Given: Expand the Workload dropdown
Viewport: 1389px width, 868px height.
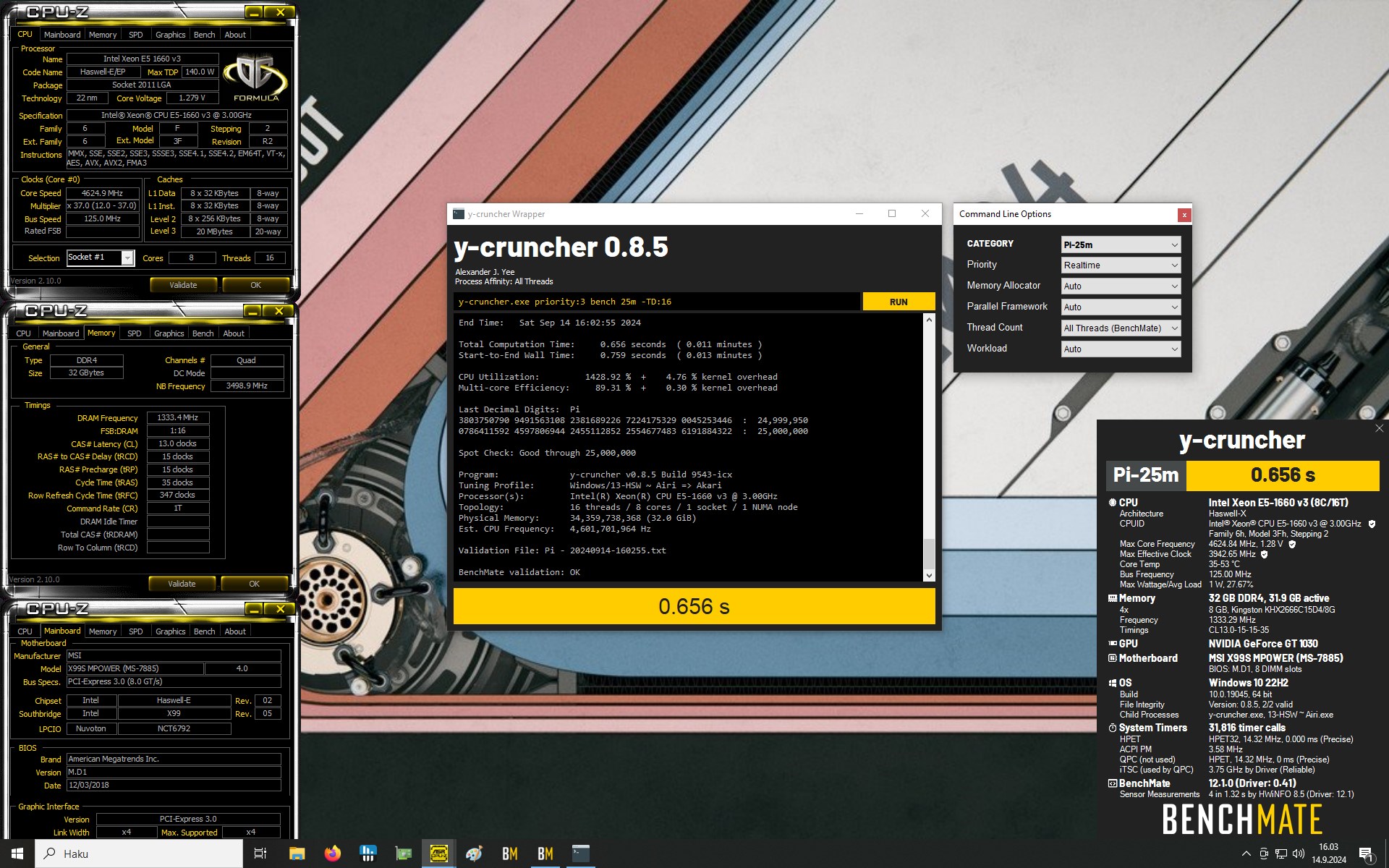Looking at the screenshot, I should point(1121,349).
